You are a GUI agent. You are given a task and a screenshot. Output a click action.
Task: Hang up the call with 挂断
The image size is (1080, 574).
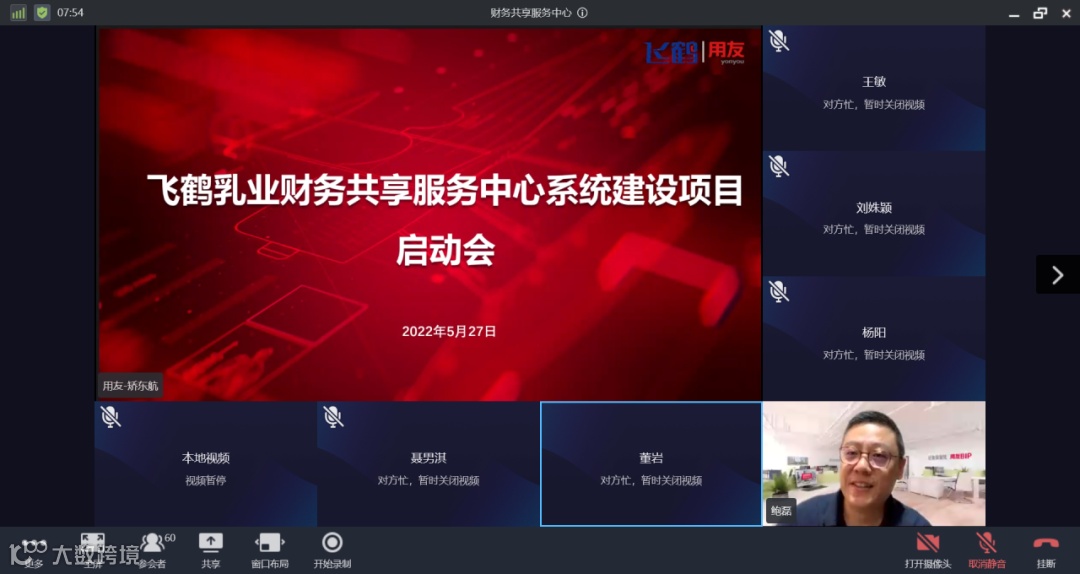pos(1046,551)
